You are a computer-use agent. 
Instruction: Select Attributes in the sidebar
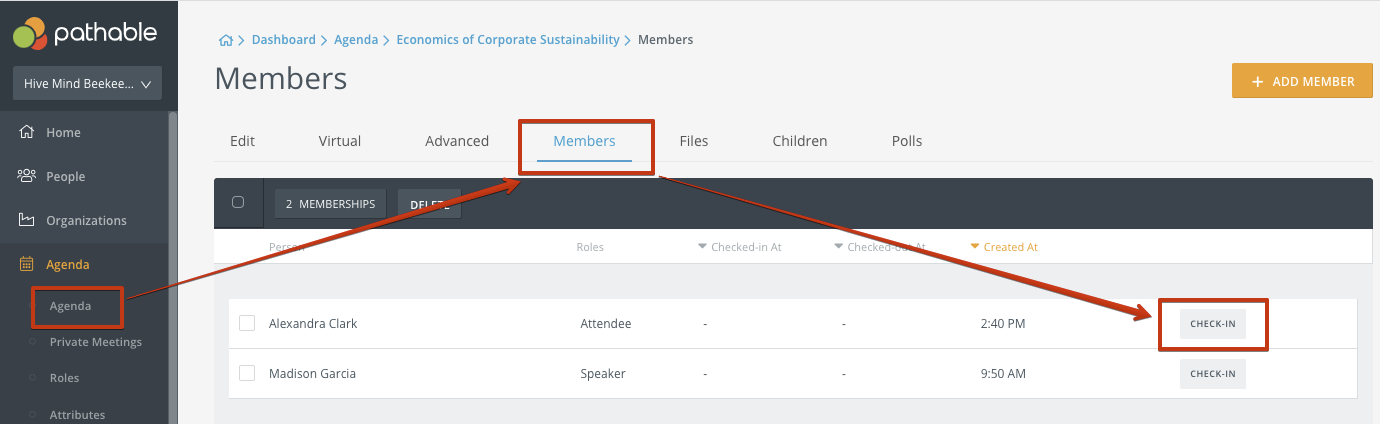(77, 414)
